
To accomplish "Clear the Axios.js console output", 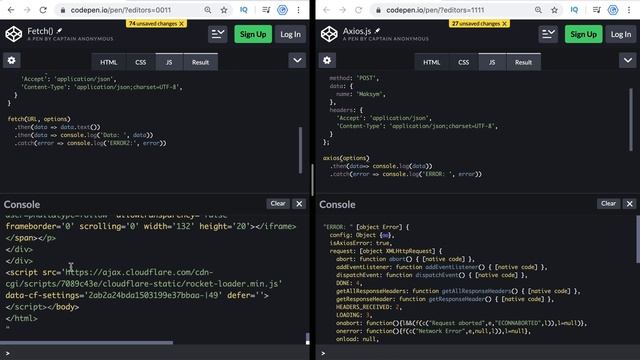I will tap(608, 204).
